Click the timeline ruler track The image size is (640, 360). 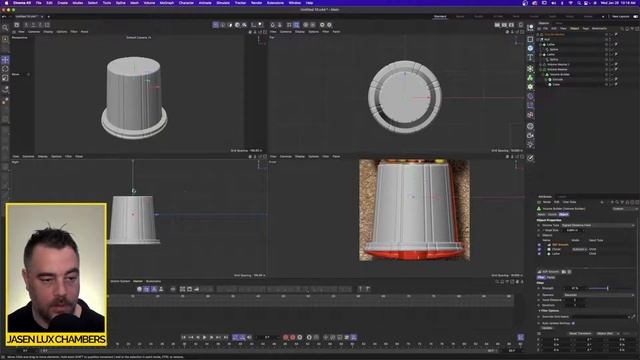(x=310, y=301)
